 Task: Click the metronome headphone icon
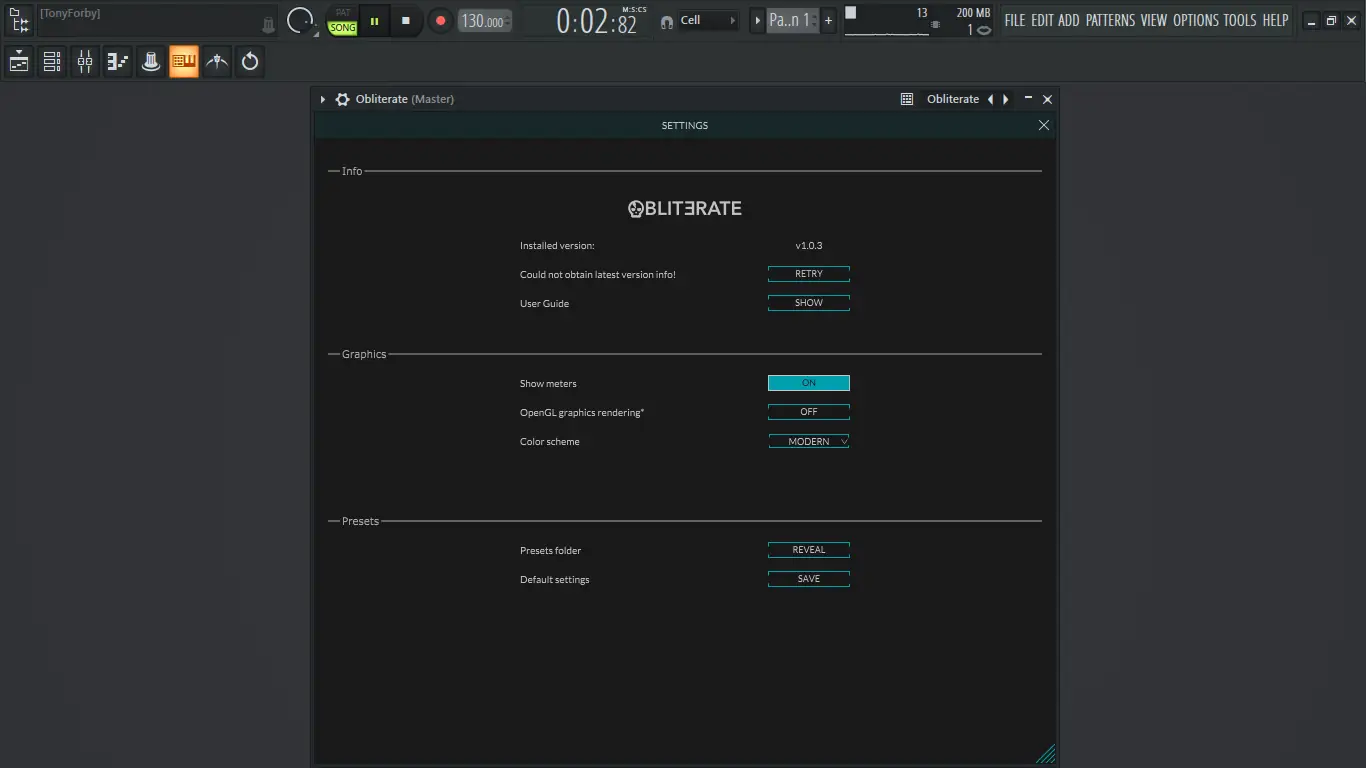pyautogui.click(x=666, y=20)
